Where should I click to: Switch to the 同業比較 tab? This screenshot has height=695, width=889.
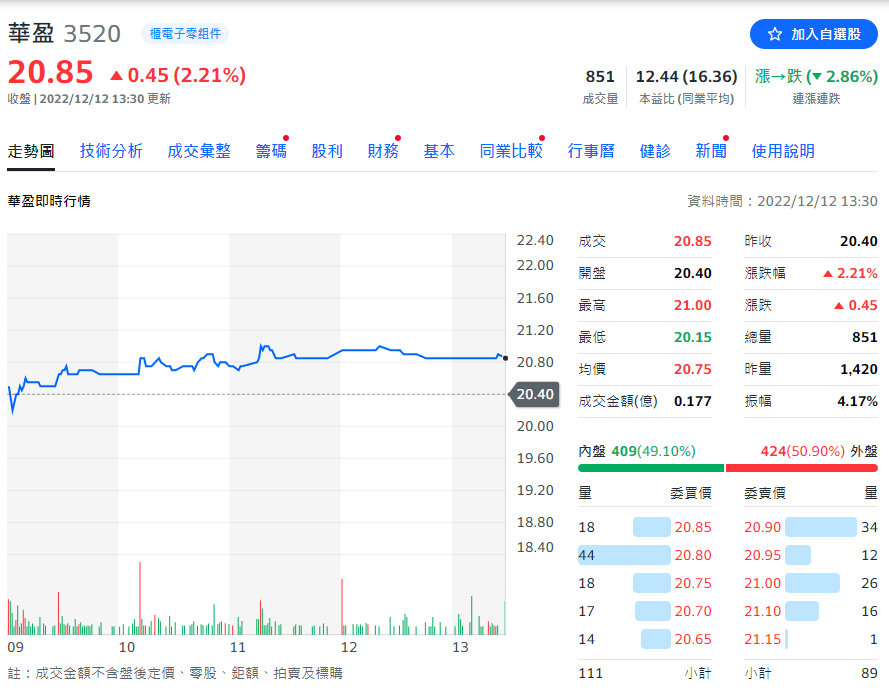(511, 151)
